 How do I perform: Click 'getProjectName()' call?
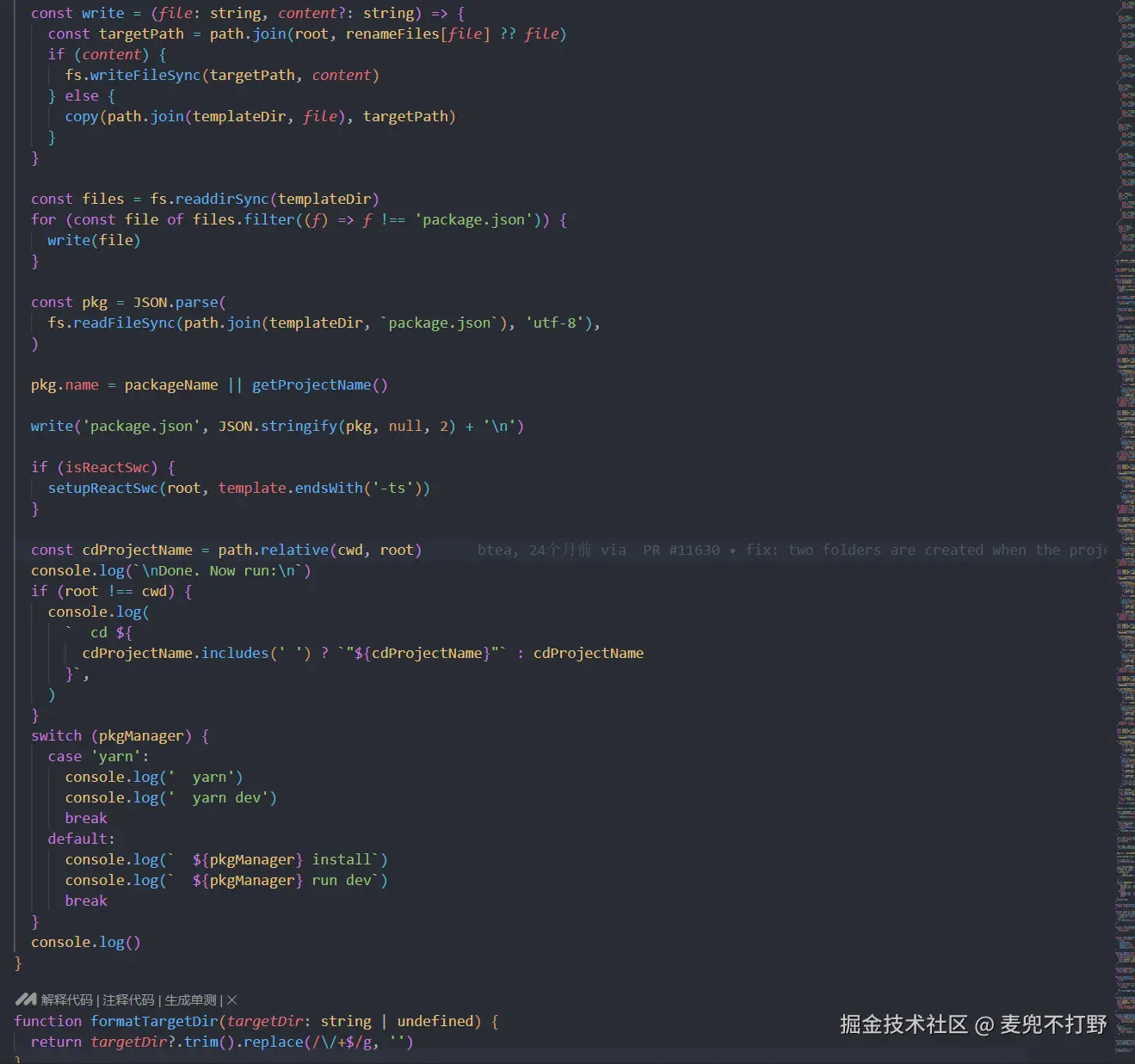tap(320, 385)
